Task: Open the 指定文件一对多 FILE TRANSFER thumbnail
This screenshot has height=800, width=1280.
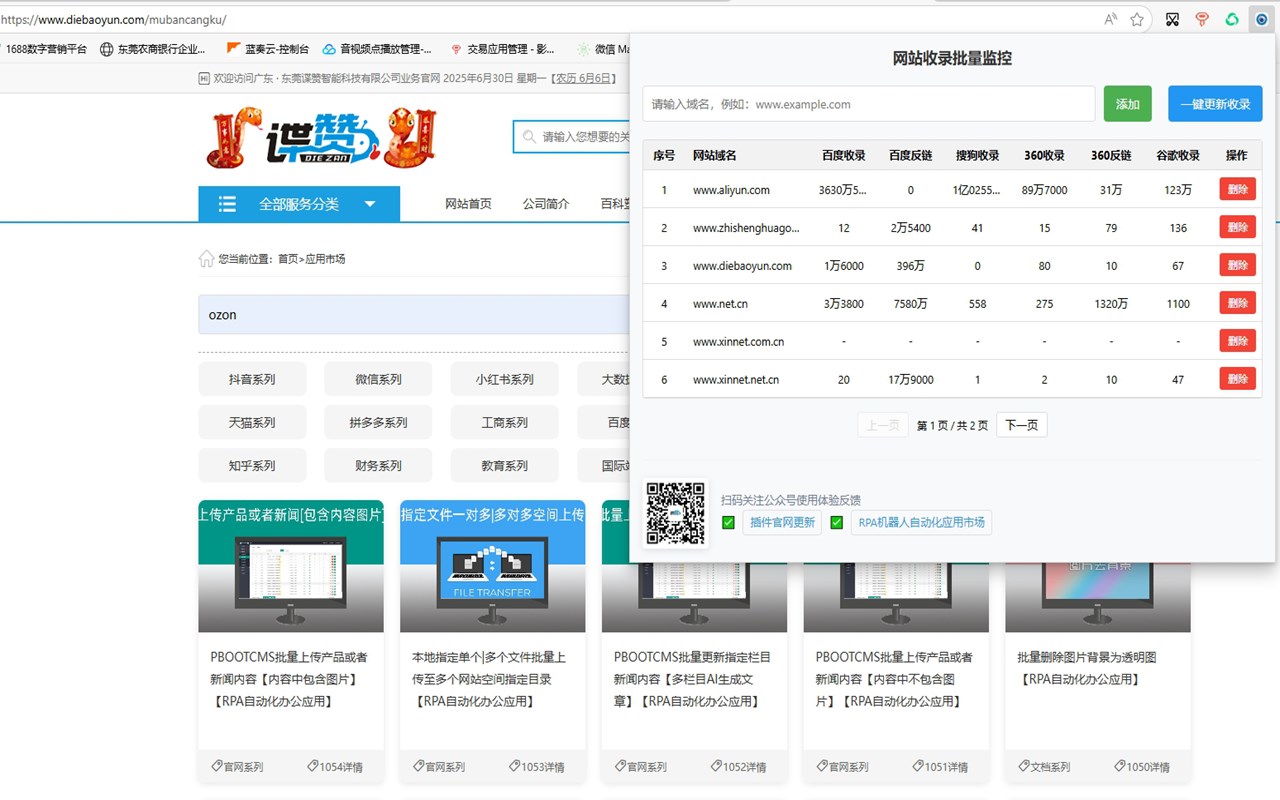Action: 493,566
